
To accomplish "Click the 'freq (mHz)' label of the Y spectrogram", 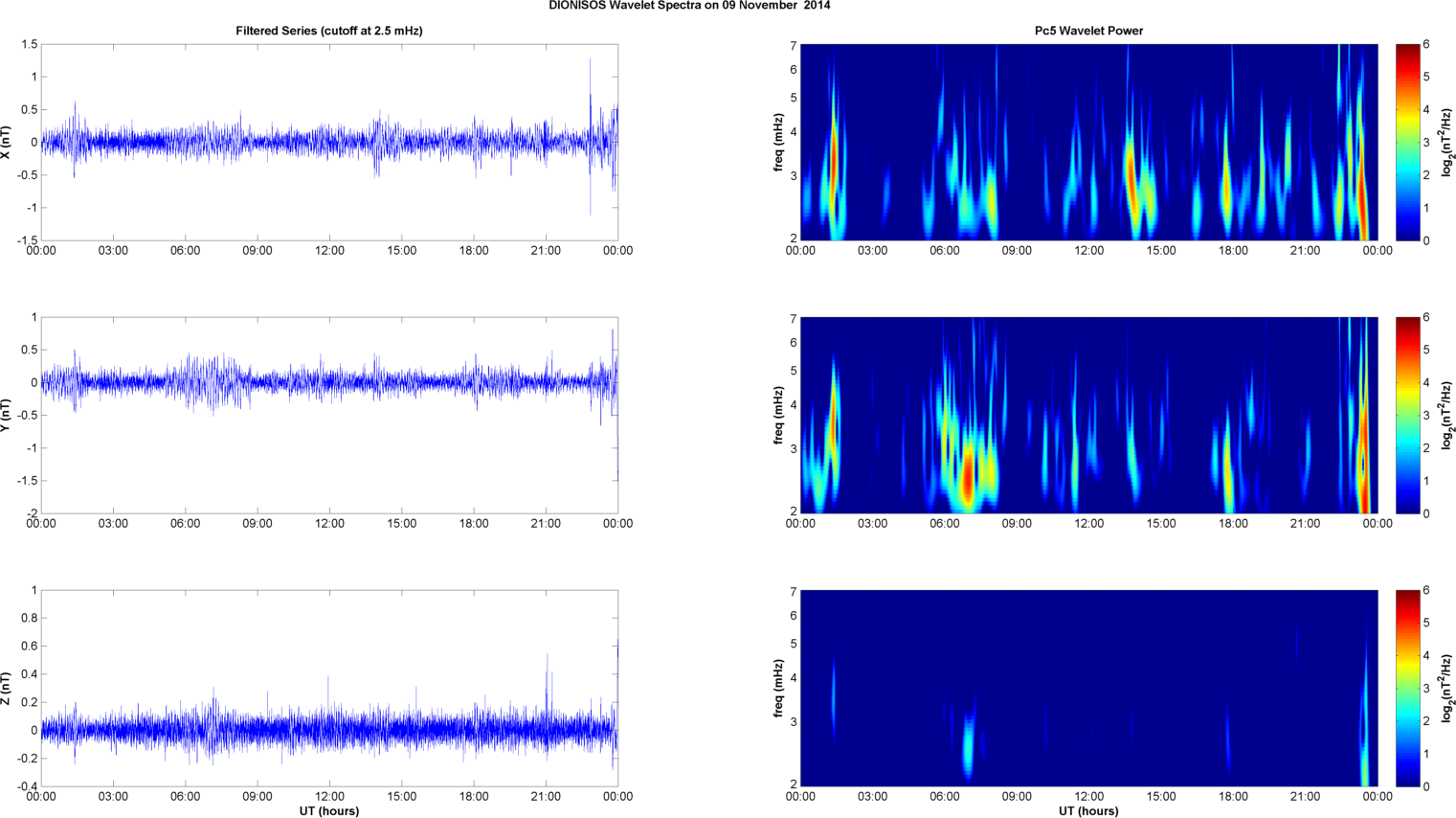I will pyautogui.click(x=779, y=415).
